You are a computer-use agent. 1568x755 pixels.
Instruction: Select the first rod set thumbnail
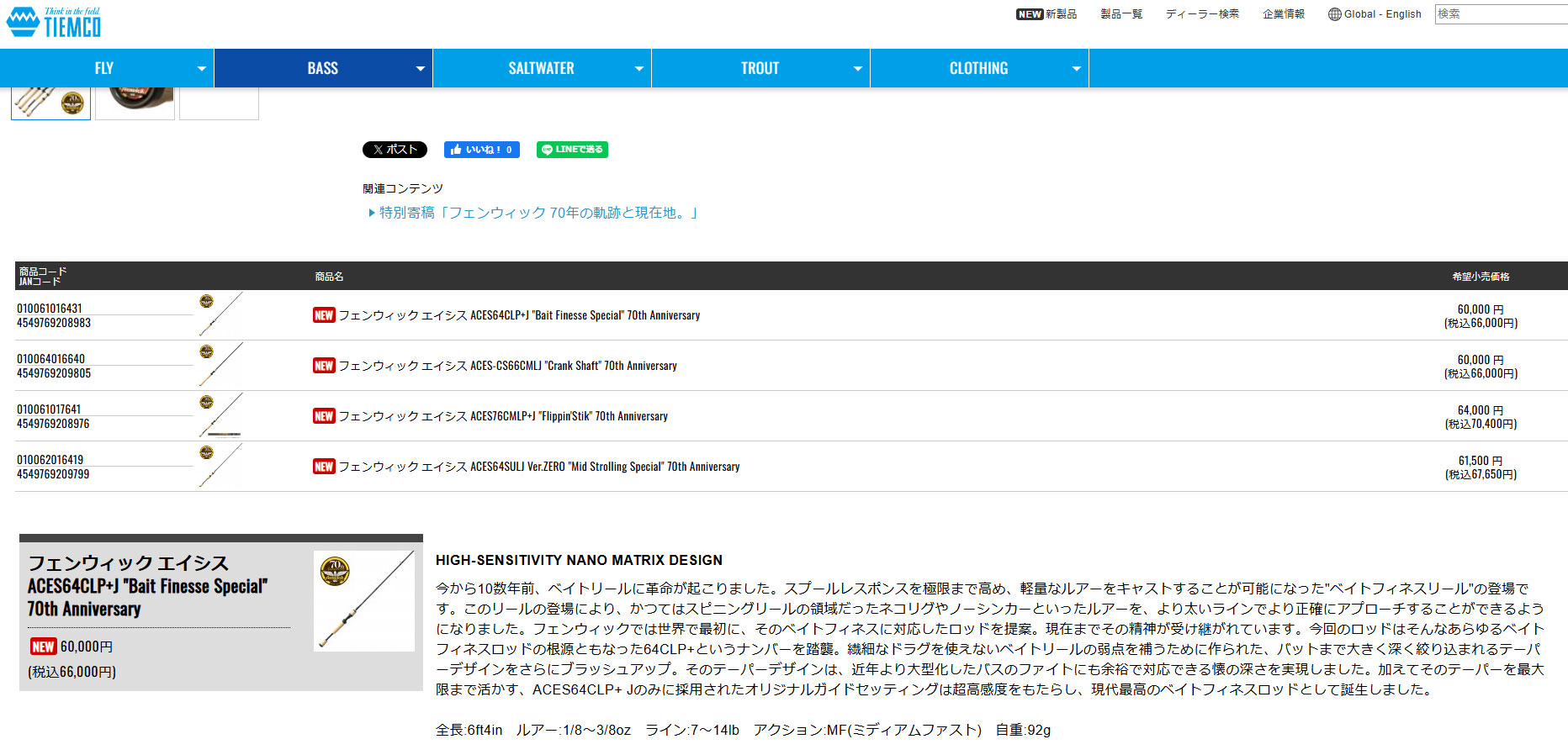click(x=50, y=103)
